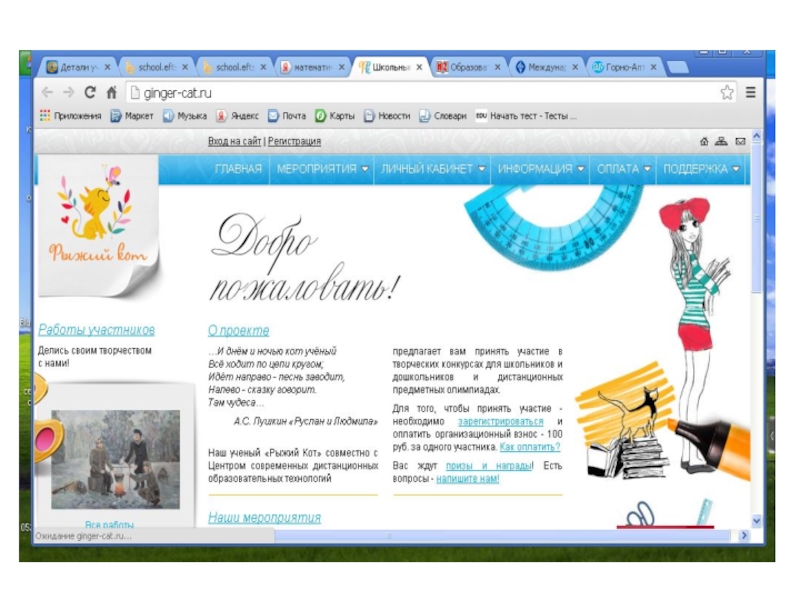Click the envelope mail icon in header
Viewport: 800px width, 600px height.
tap(740, 141)
